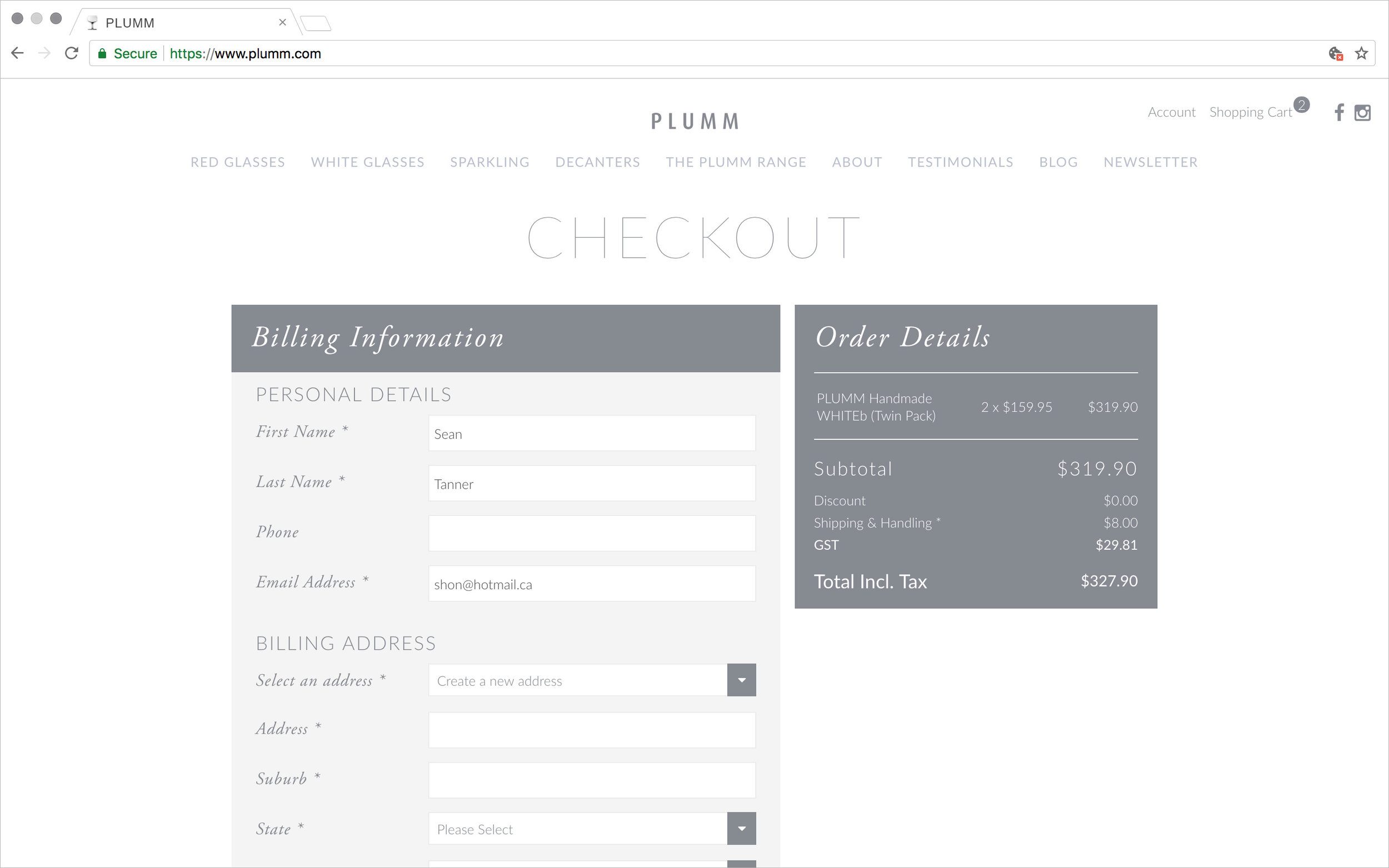Click the First Name field

pos(592,433)
